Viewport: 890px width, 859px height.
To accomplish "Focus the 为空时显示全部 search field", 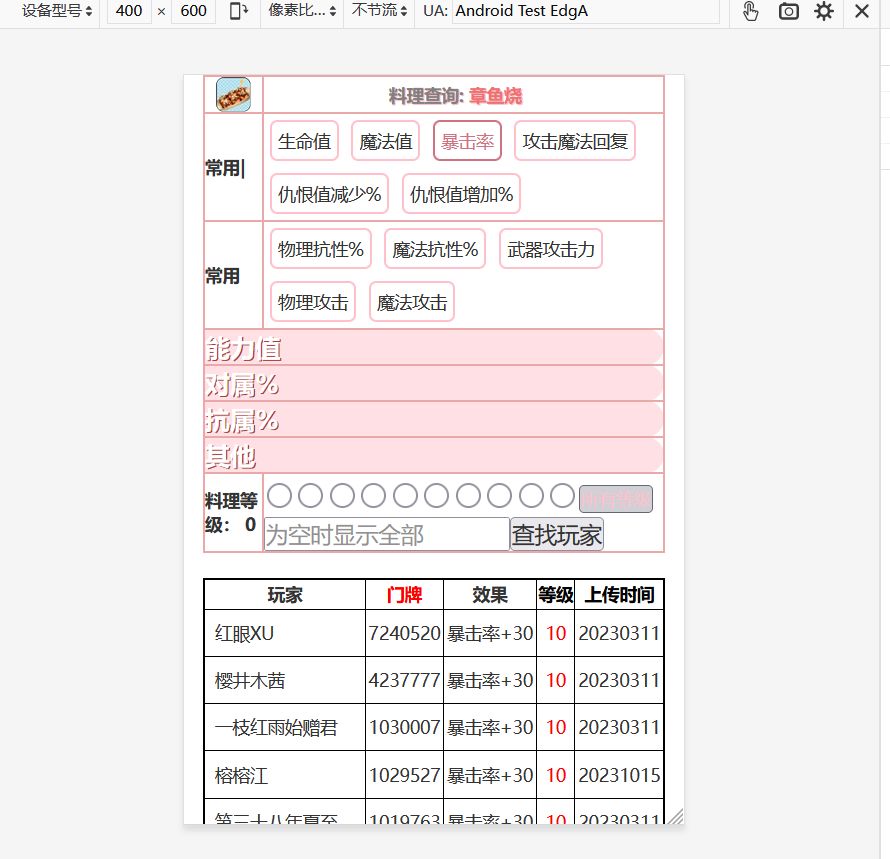I will pyautogui.click(x=387, y=534).
